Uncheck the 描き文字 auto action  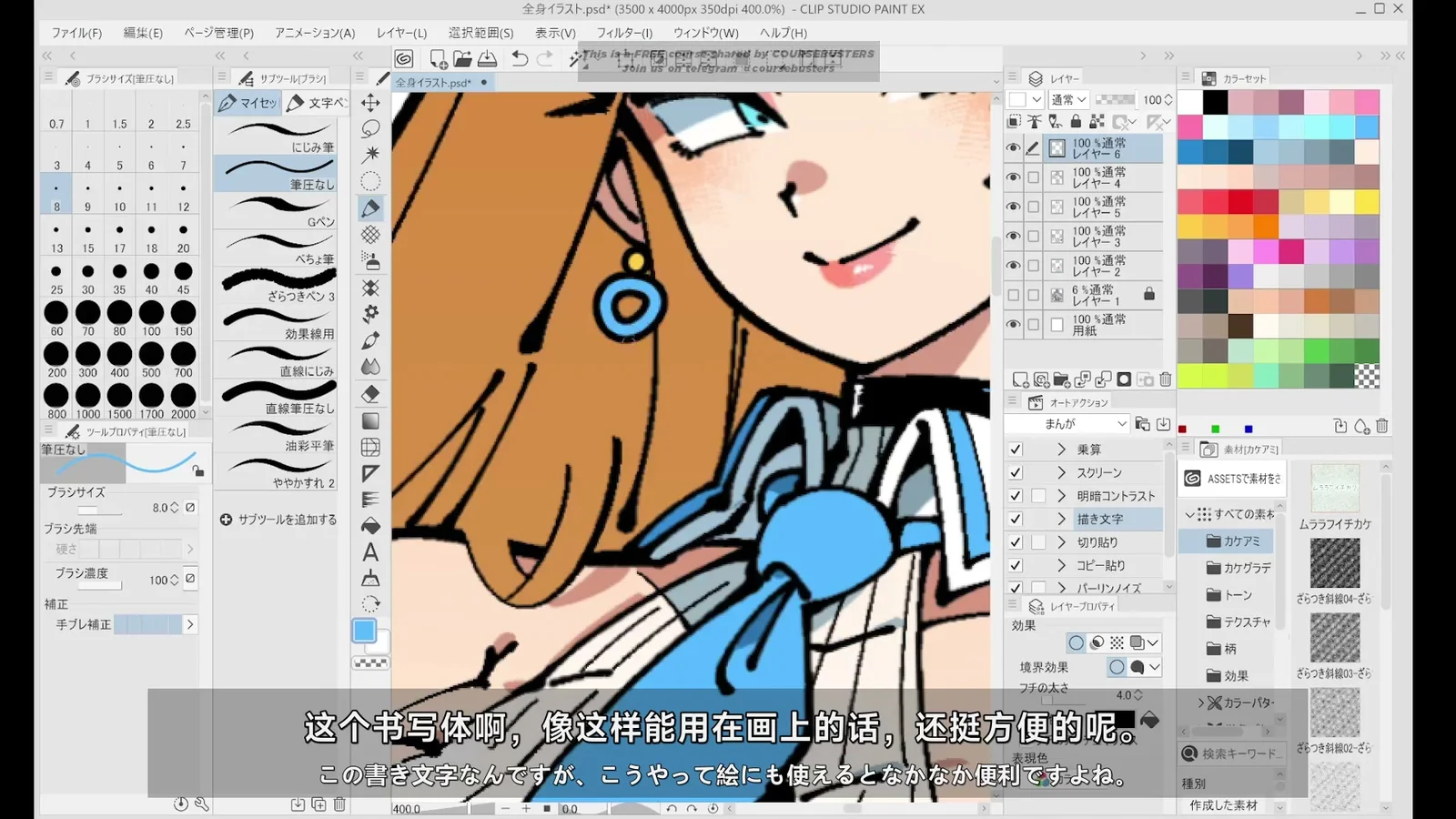pyautogui.click(x=1016, y=519)
